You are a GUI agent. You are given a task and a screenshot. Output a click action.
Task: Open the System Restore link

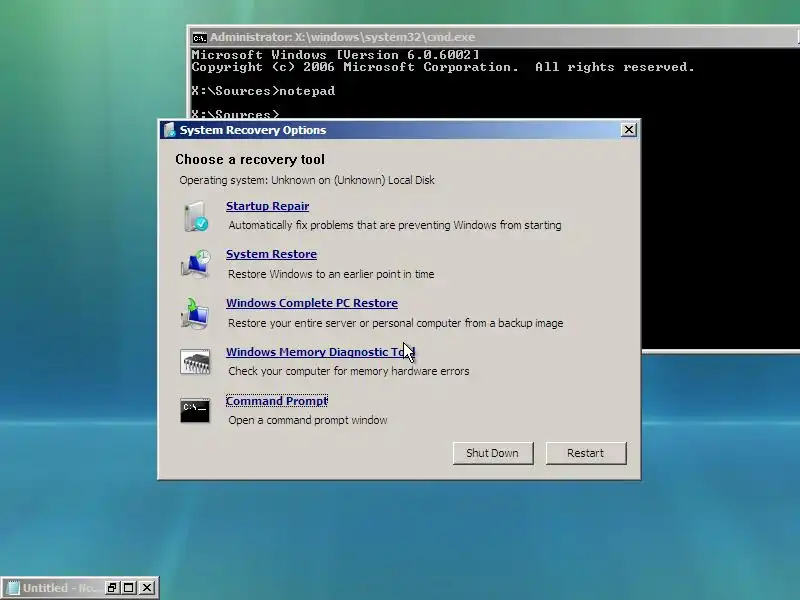(271, 254)
